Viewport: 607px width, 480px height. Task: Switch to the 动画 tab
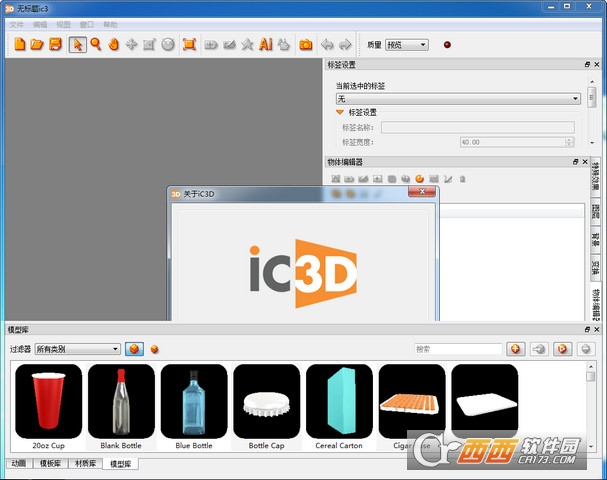pyautogui.click(x=19, y=463)
